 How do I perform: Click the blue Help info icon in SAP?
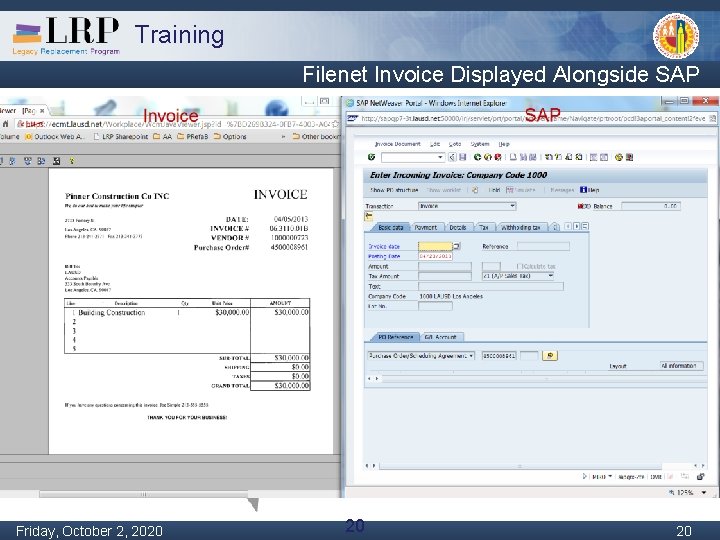[x=583, y=190]
